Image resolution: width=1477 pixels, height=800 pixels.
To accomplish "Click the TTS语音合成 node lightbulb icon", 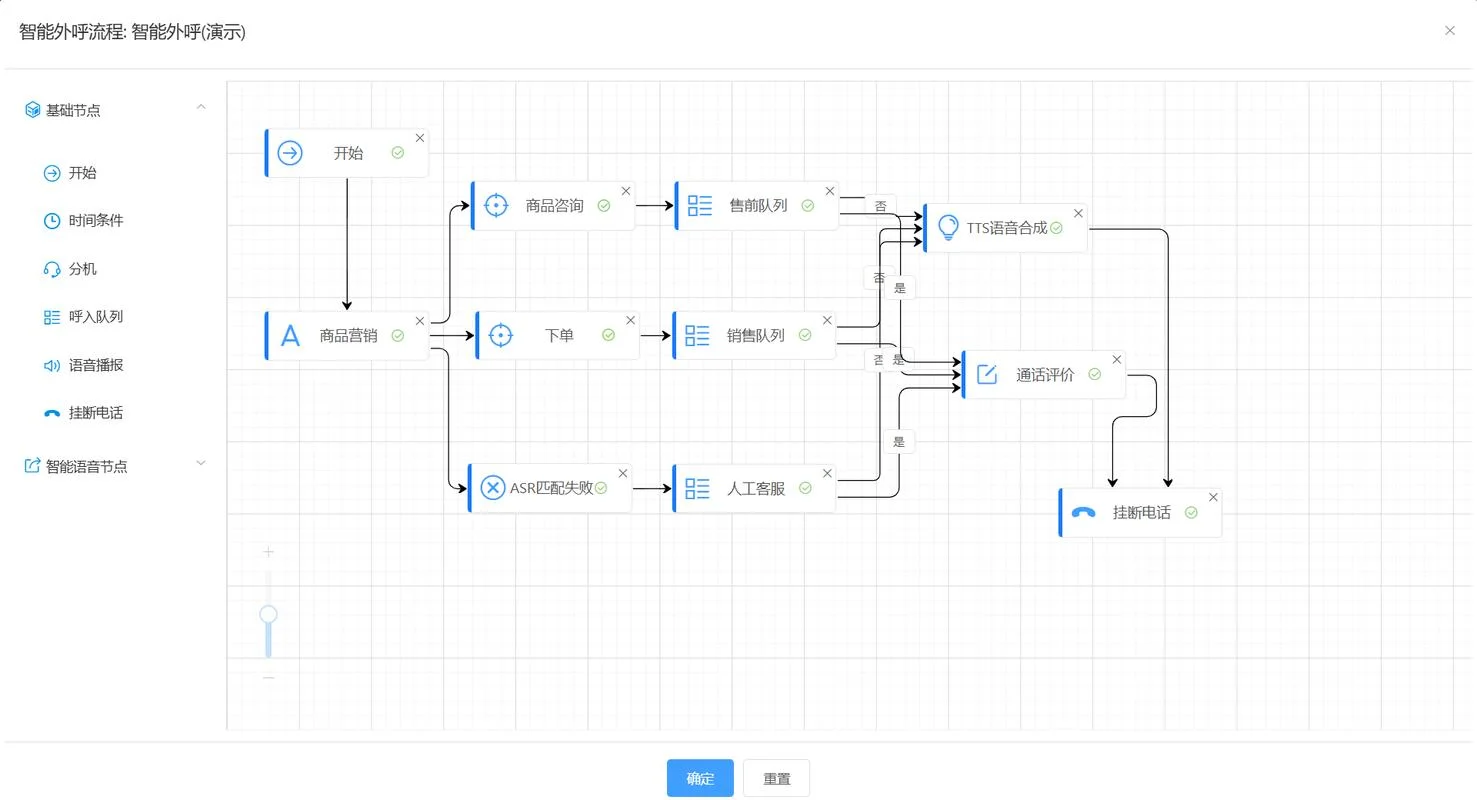I will point(948,228).
